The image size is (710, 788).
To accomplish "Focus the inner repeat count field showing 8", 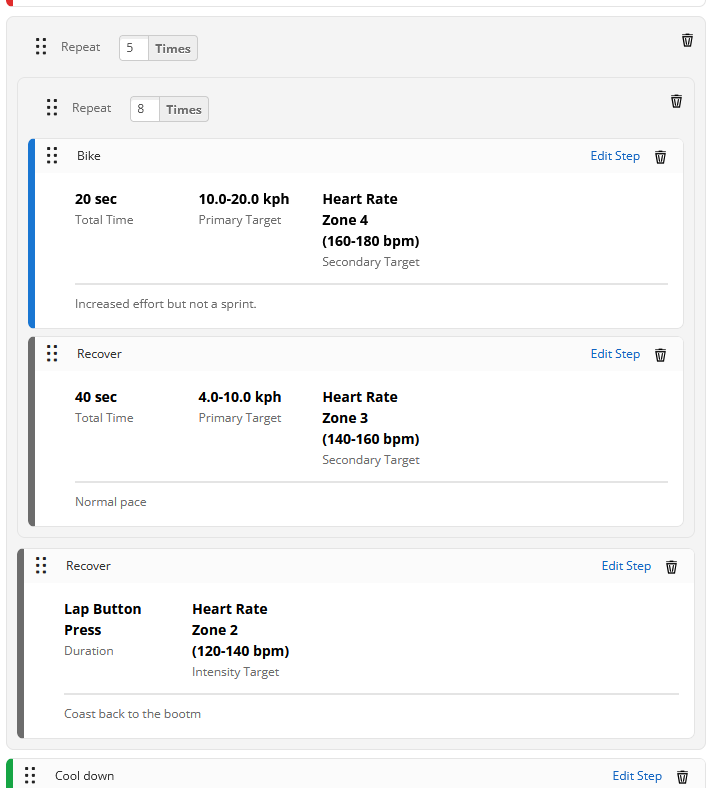I will pos(145,109).
